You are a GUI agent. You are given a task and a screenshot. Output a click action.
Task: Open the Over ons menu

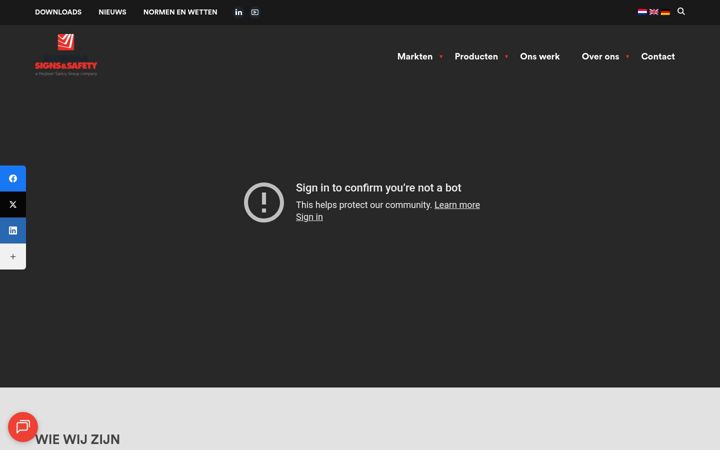pos(600,56)
